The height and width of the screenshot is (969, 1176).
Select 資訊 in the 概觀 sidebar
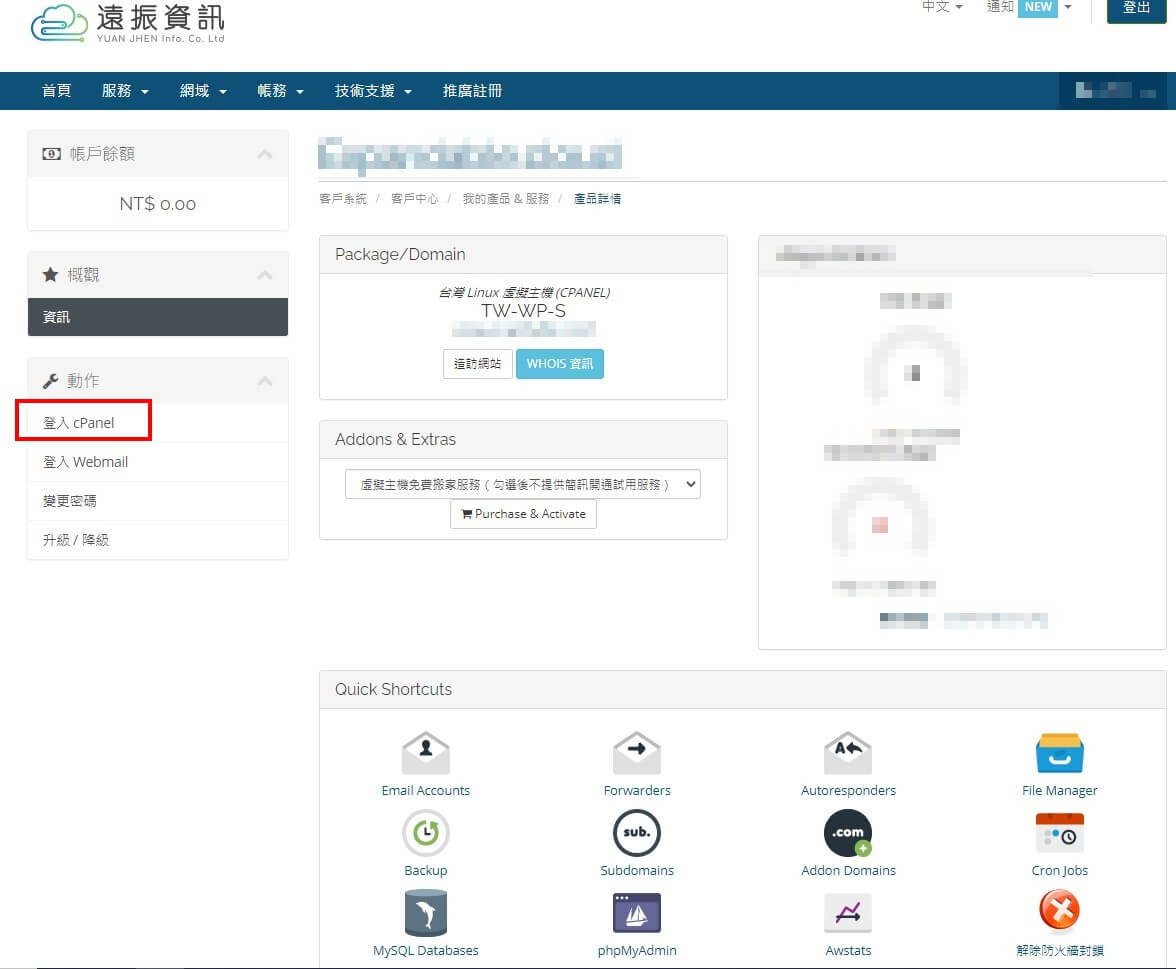158,316
